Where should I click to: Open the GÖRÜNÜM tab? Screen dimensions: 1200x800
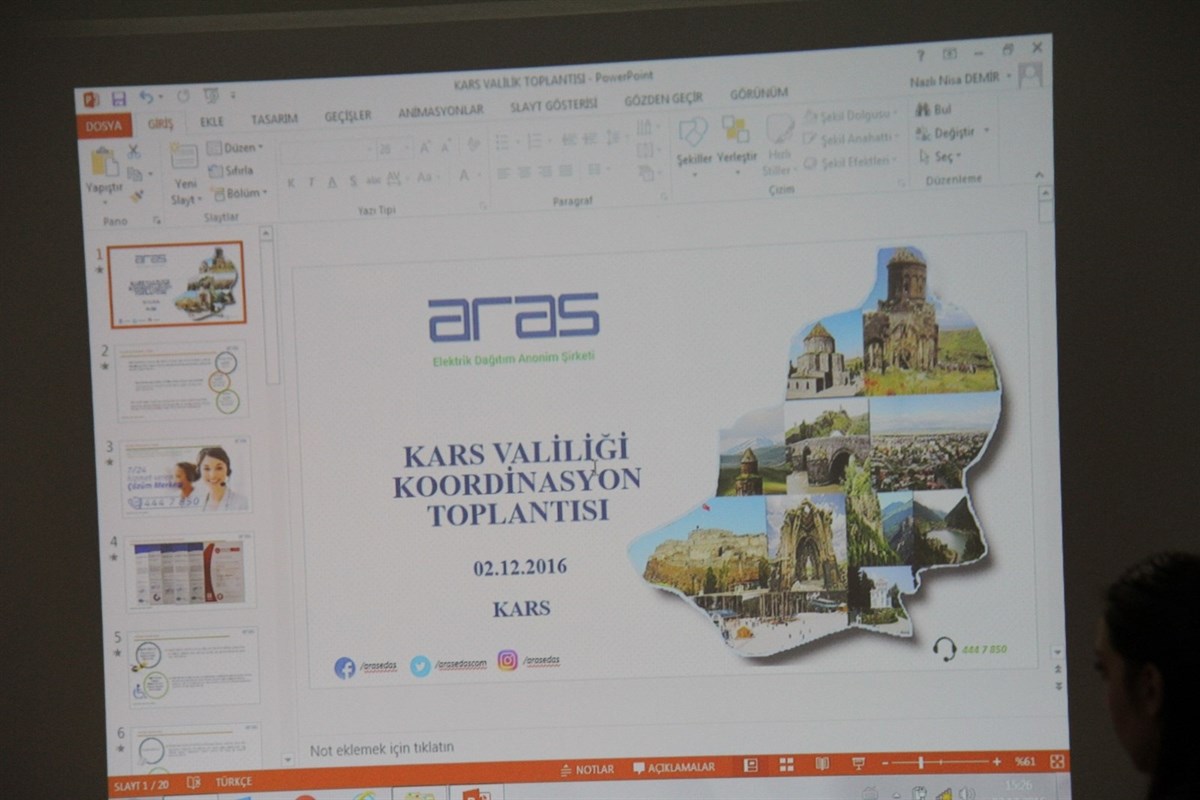tap(759, 94)
